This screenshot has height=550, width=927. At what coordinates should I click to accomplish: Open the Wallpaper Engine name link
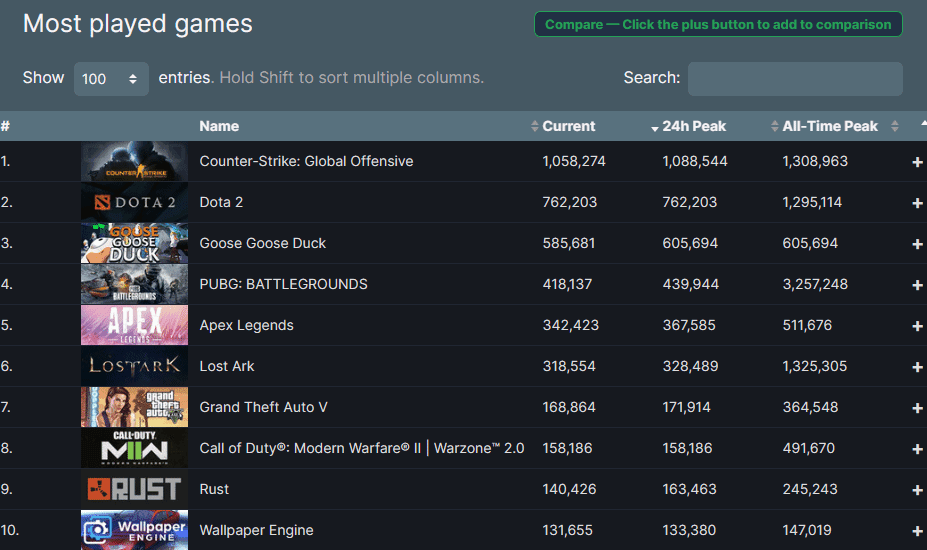(x=257, y=530)
